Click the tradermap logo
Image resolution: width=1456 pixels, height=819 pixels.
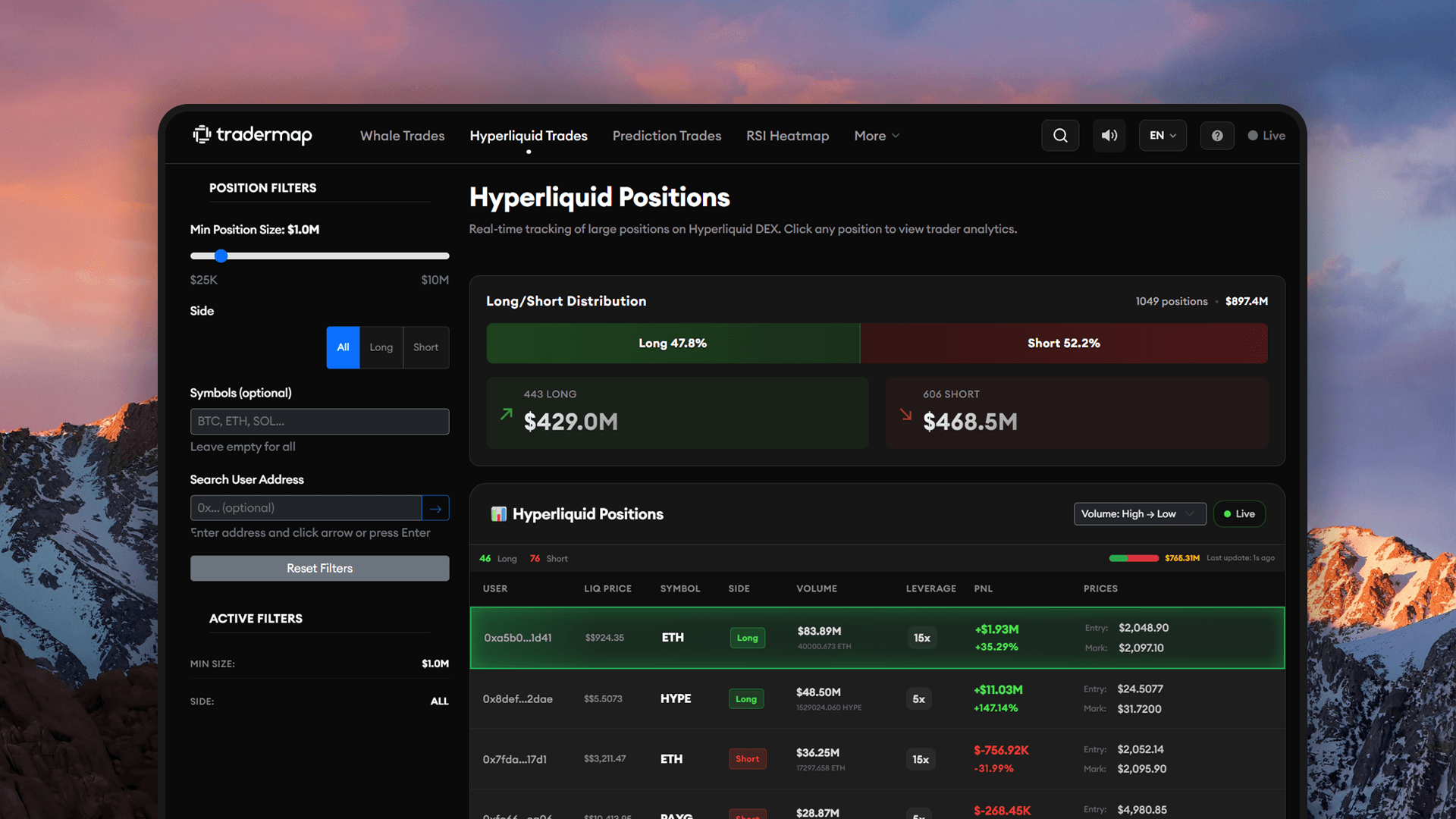pos(252,135)
